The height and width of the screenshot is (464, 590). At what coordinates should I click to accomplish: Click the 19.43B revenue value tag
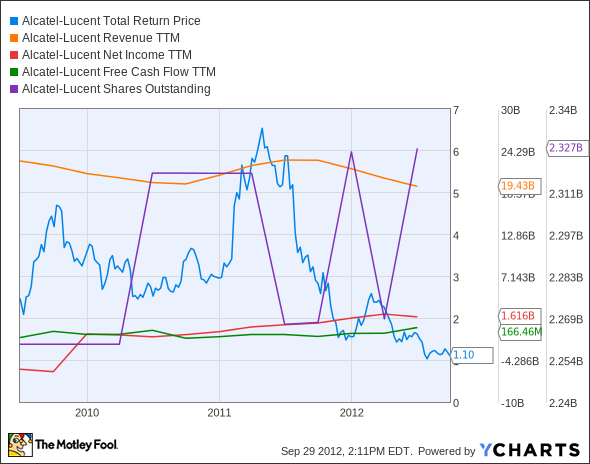coord(519,186)
